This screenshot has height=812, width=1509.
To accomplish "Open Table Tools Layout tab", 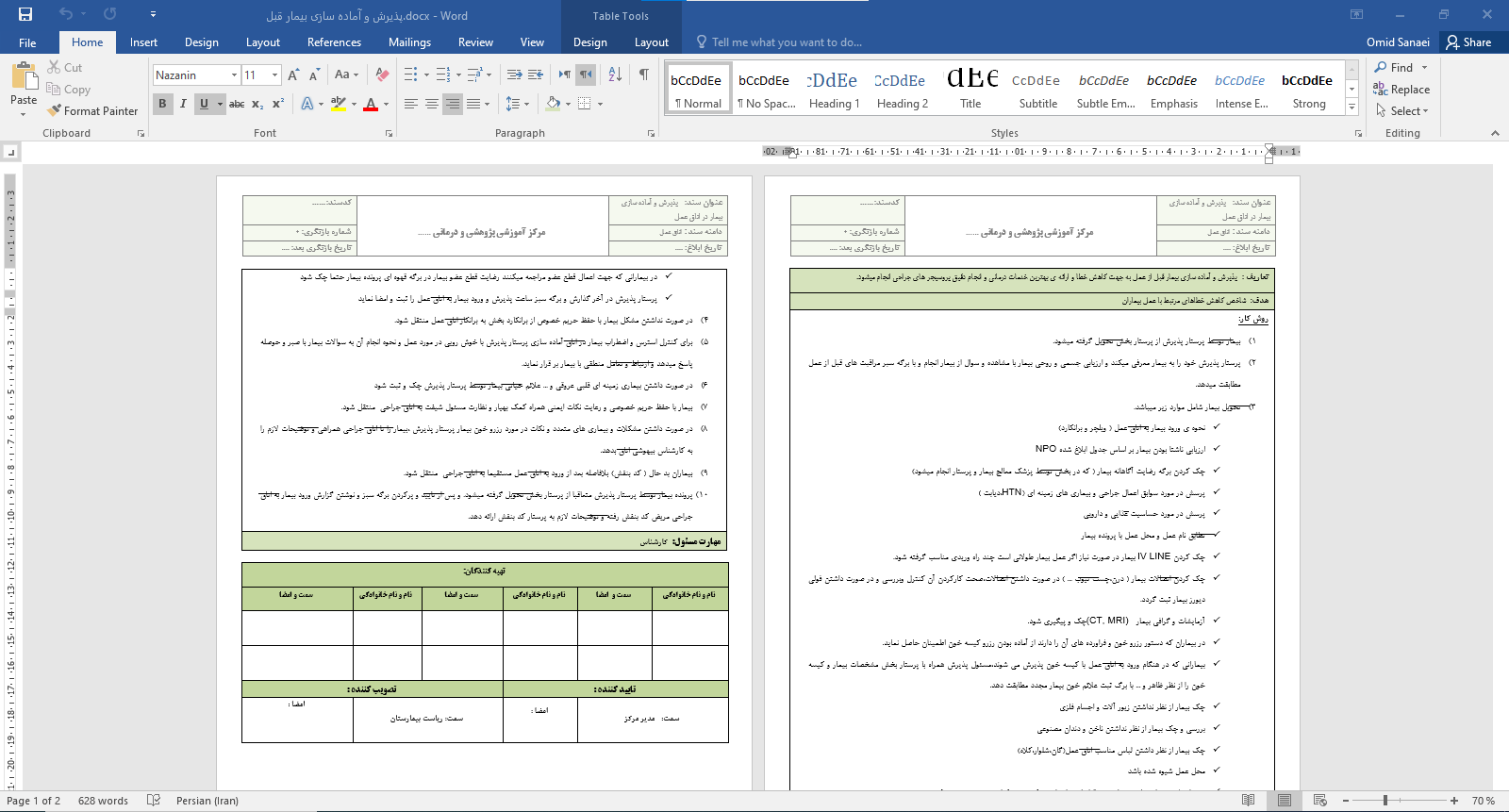I will coord(651,42).
